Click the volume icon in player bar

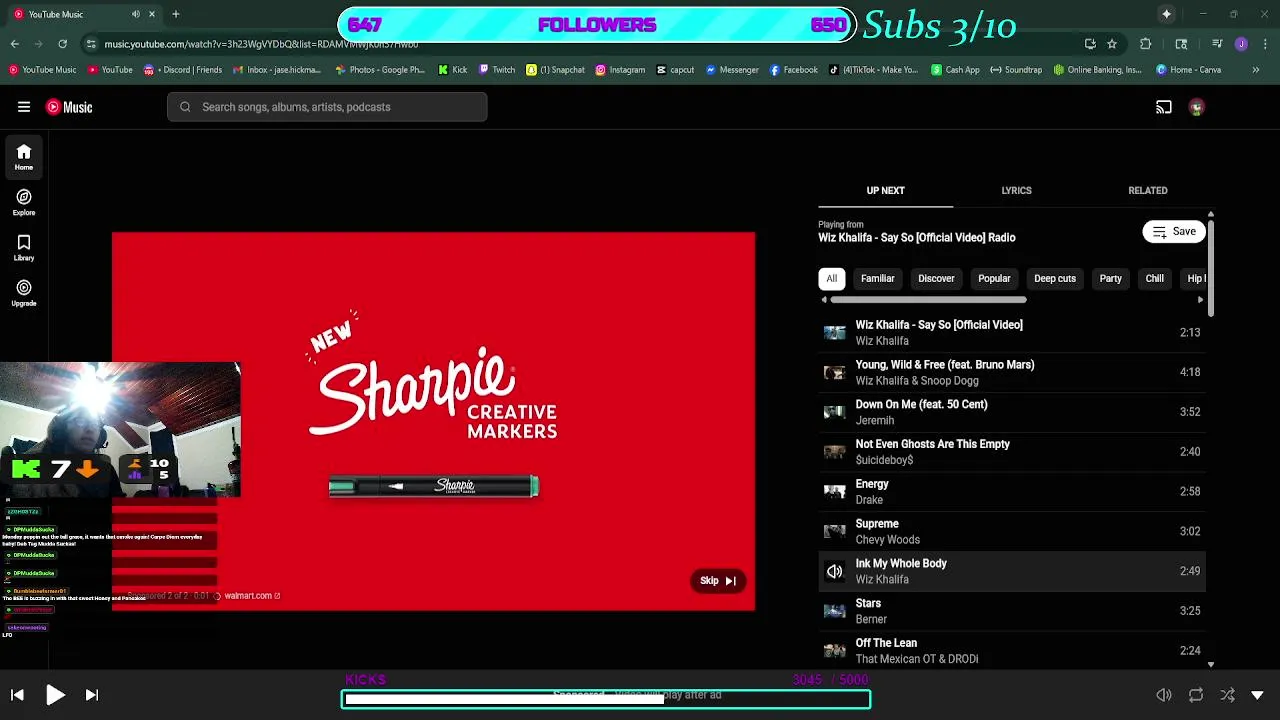point(1164,695)
